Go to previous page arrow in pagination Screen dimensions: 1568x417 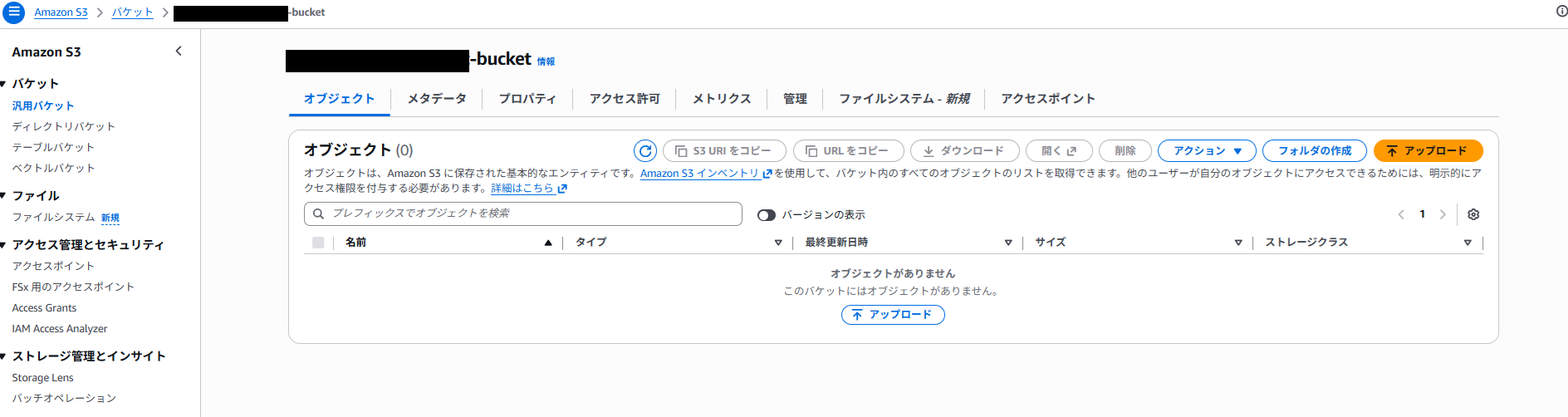(1401, 214)
